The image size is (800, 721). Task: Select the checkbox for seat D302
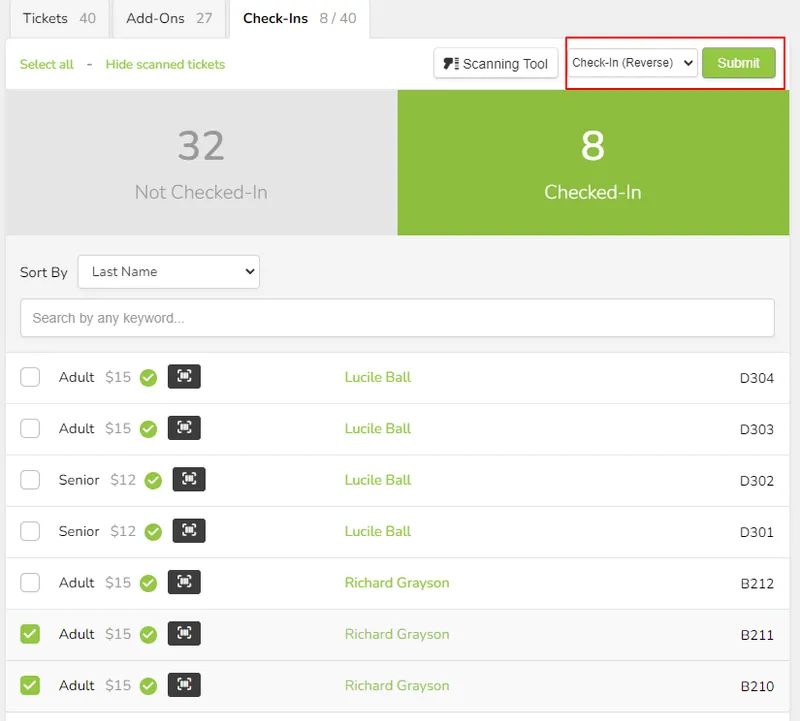pos(31,480)
